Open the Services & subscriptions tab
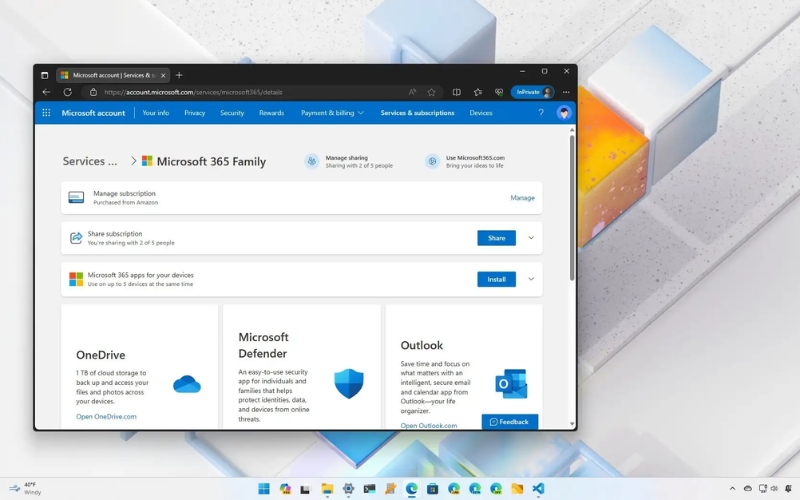 point(417,113)
